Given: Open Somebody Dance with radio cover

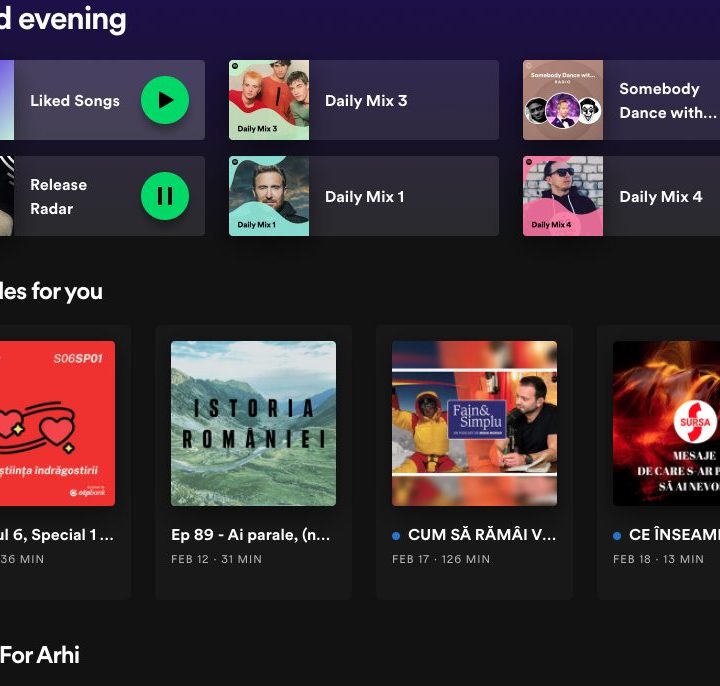Looking at the screenshot, I should coord(563,100).
